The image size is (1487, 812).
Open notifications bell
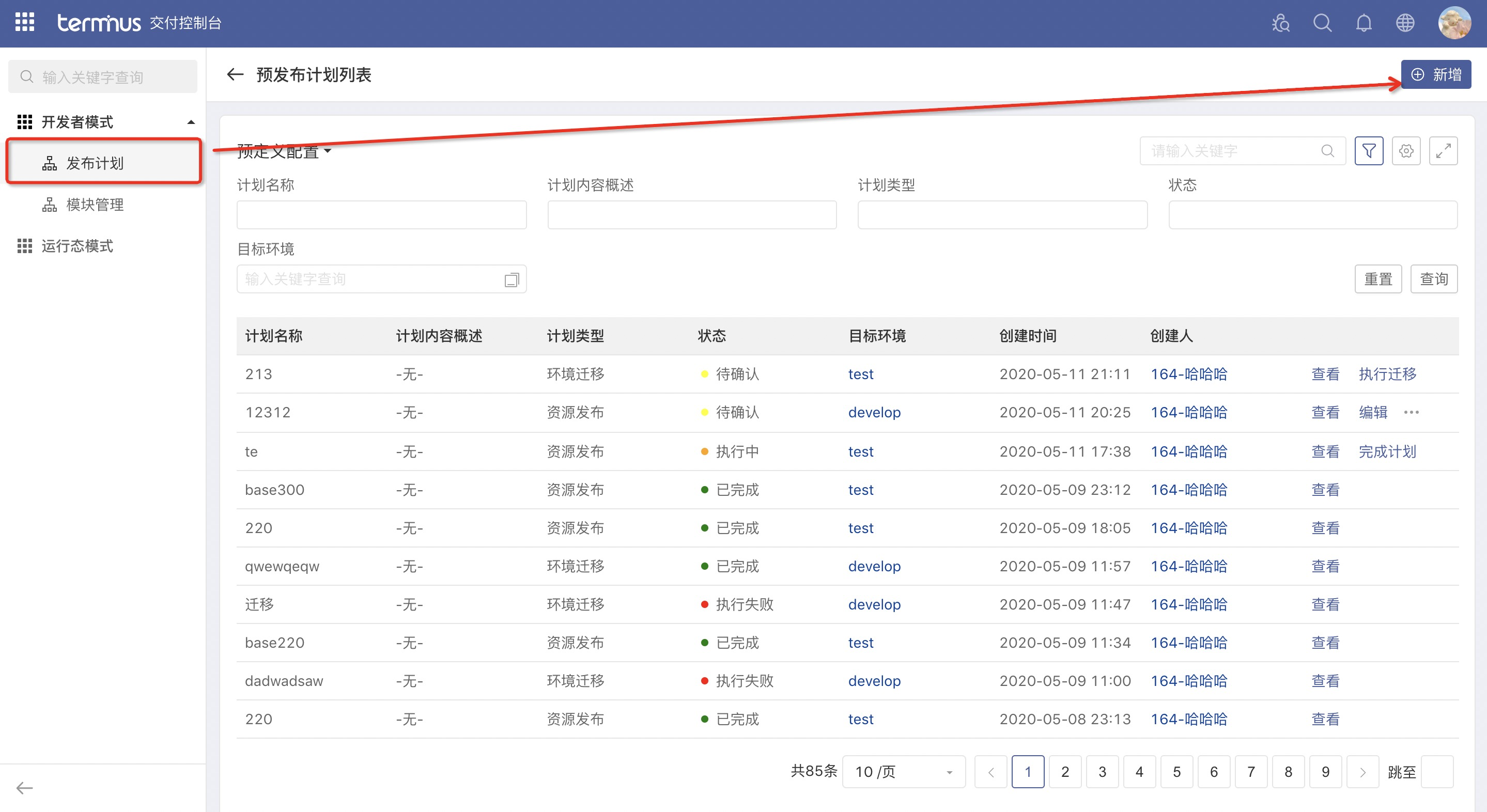[x=1364, y=23]
